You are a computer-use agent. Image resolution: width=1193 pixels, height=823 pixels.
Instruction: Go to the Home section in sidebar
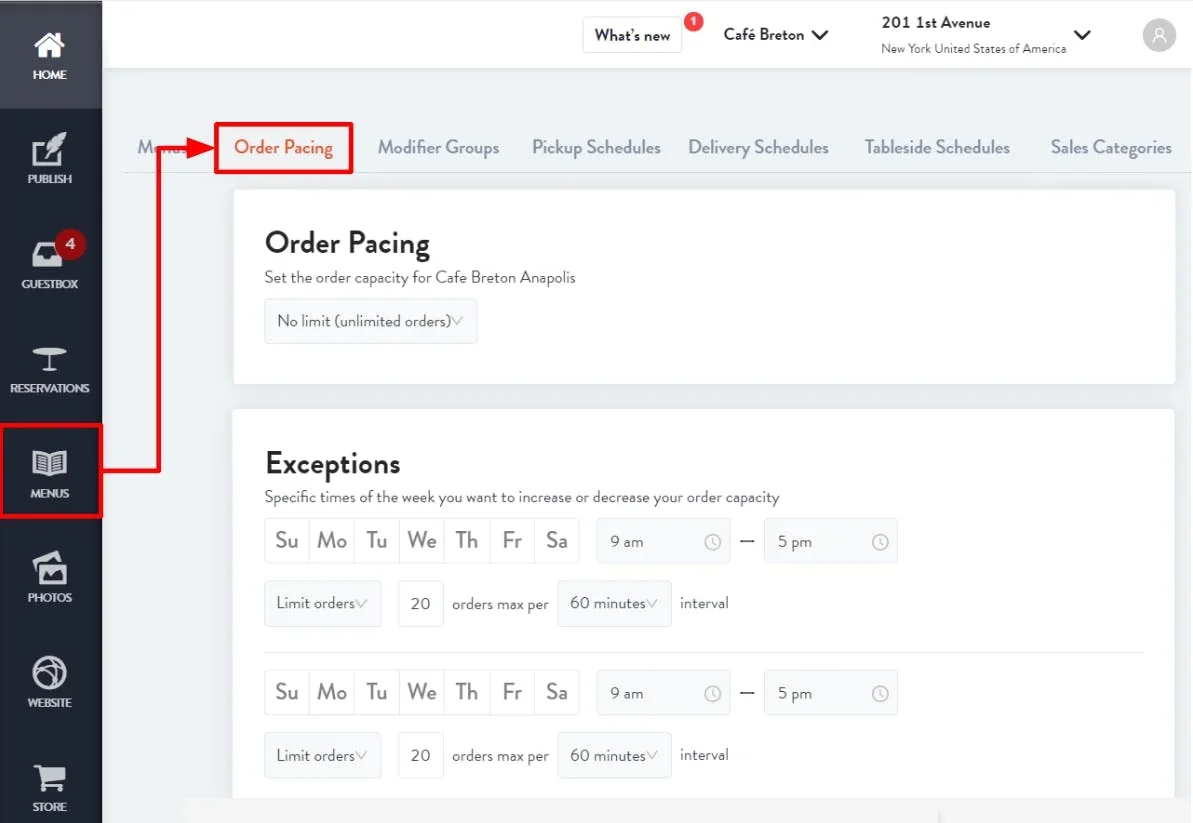[50, 56]
